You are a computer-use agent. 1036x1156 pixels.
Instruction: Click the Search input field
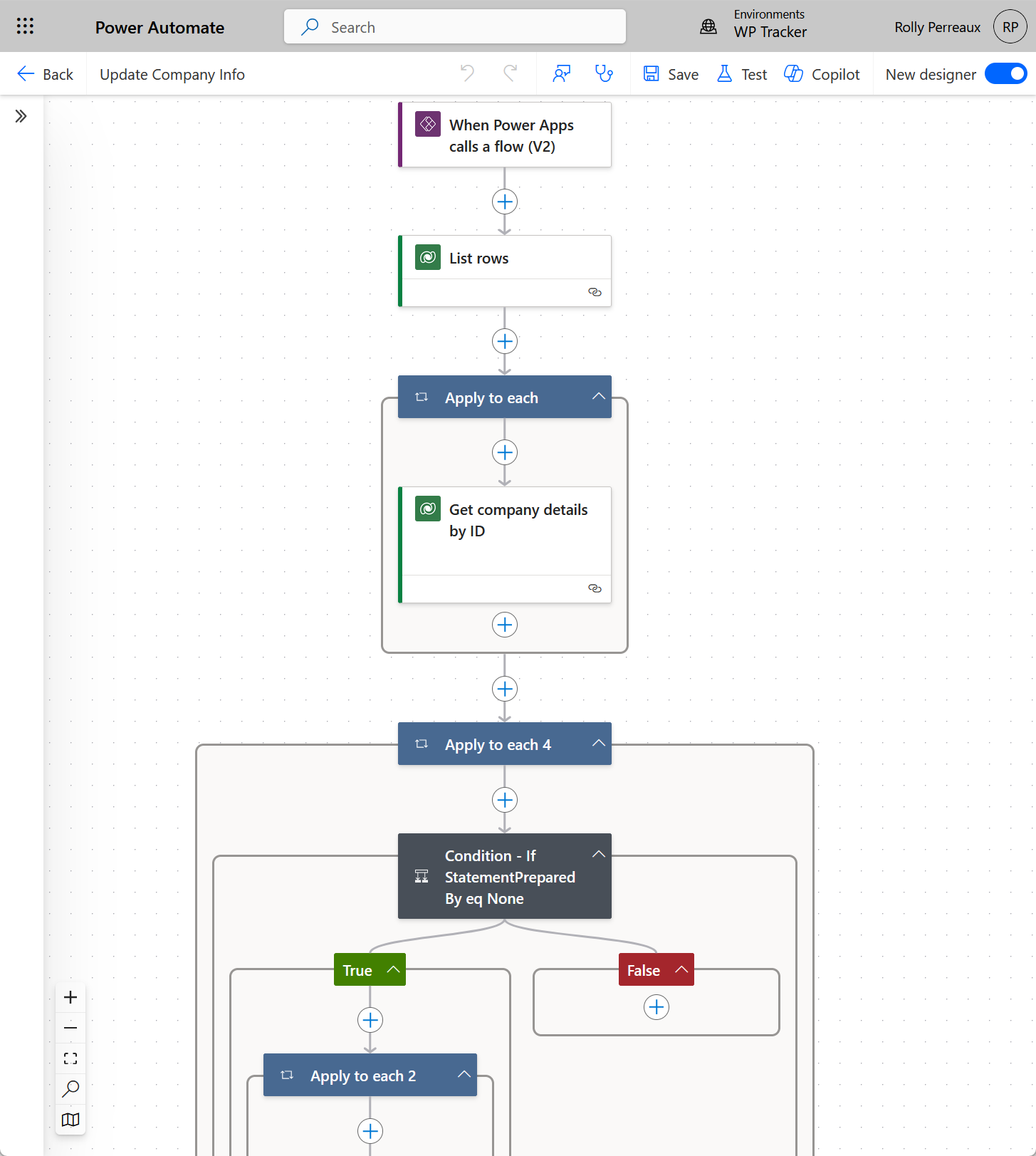pos(455,27)
